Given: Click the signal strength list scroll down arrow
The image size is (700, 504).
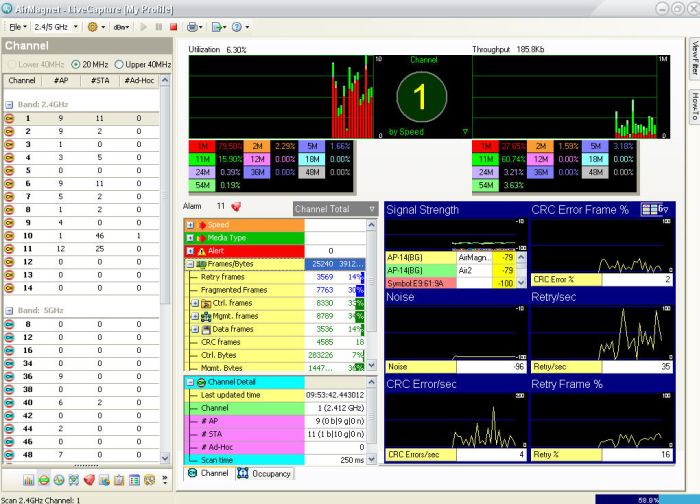Looking at the screenshot, I should click(521, 283).
